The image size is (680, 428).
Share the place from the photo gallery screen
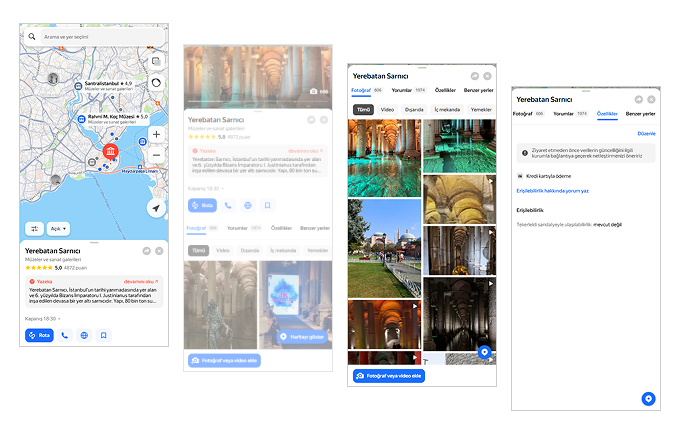click(475, 76)
